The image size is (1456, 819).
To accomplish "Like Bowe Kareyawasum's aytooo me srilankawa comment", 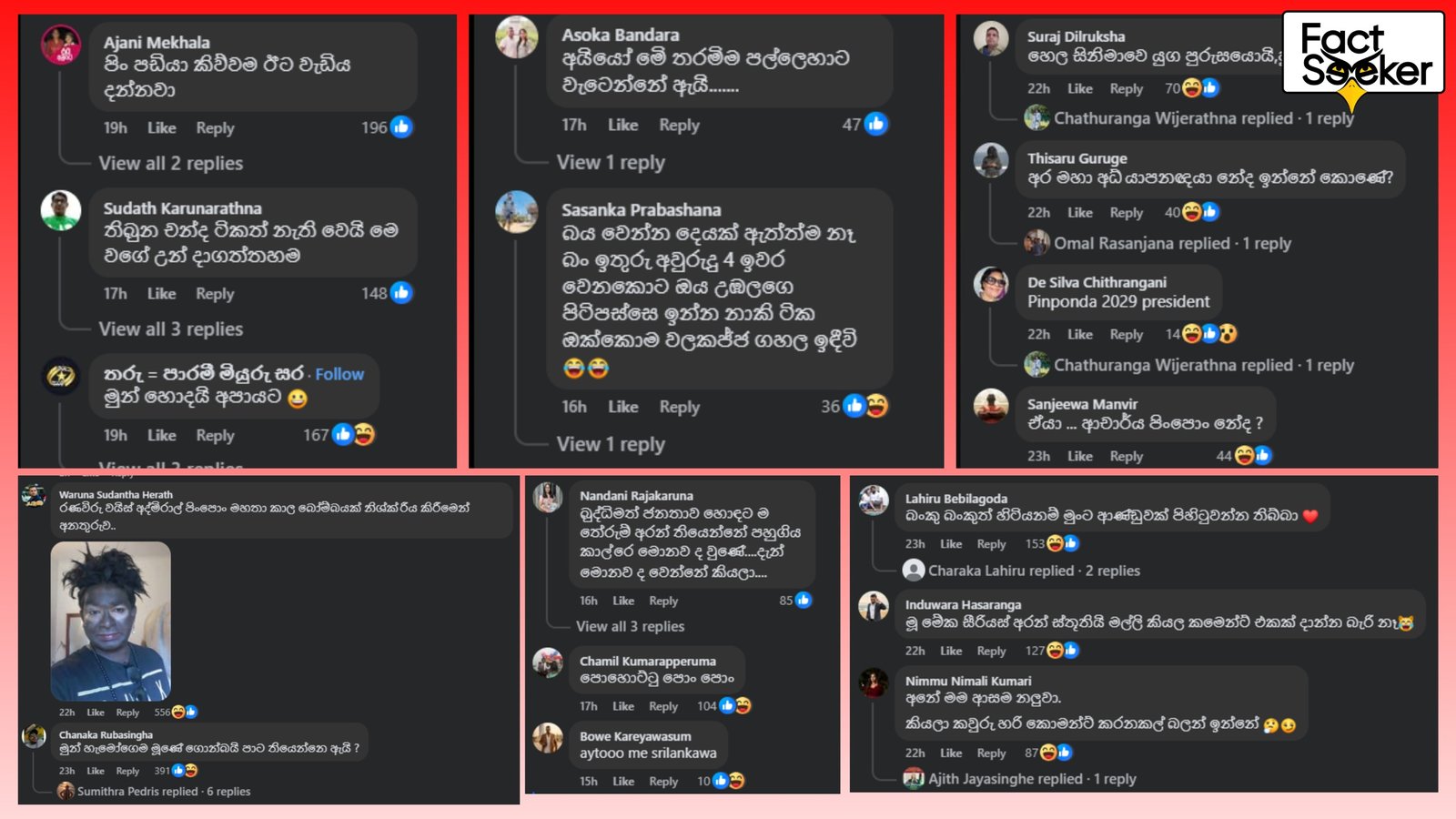I will coord(623,782).
